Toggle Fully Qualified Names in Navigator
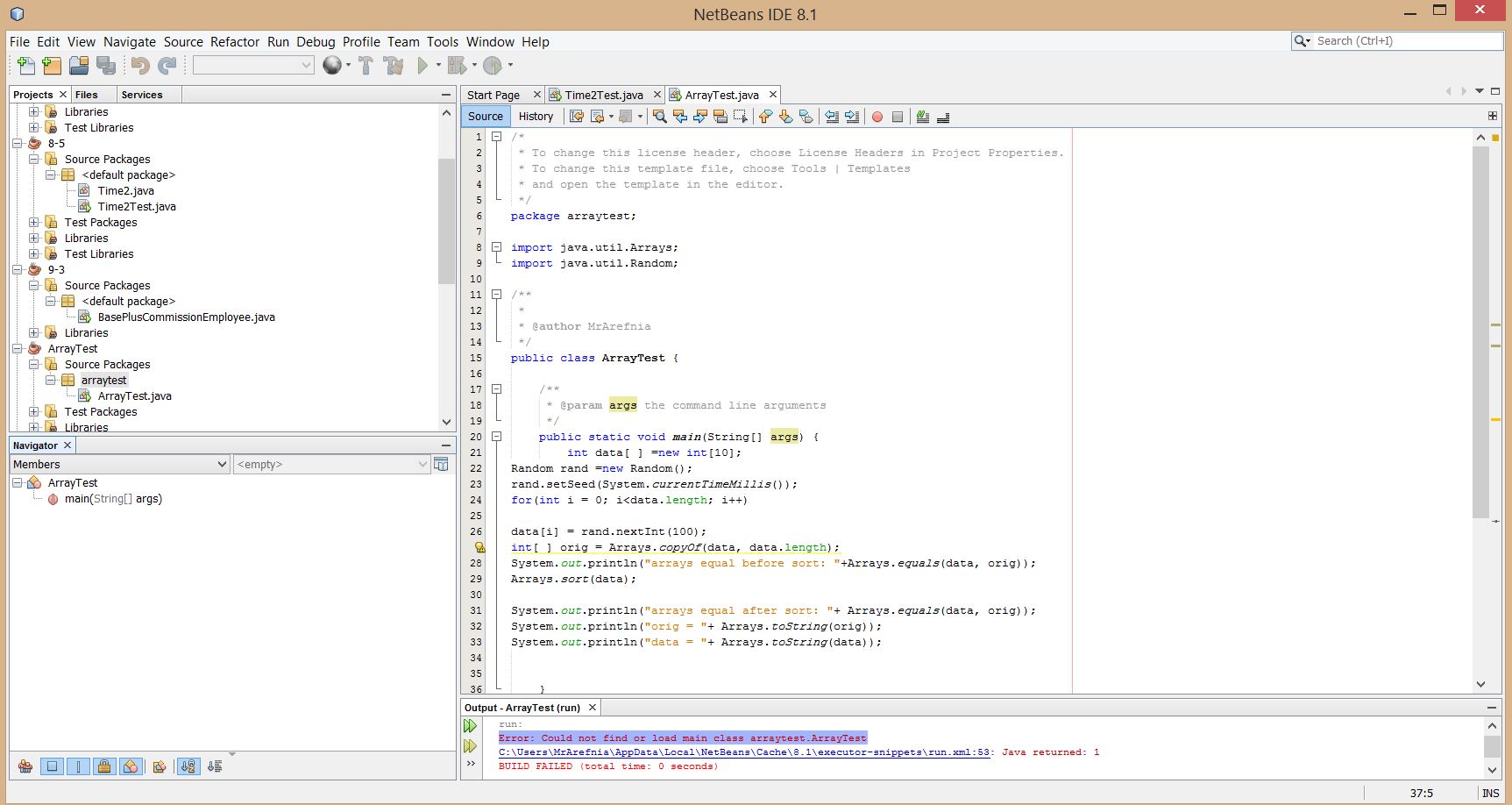 [x=160, y=766]
